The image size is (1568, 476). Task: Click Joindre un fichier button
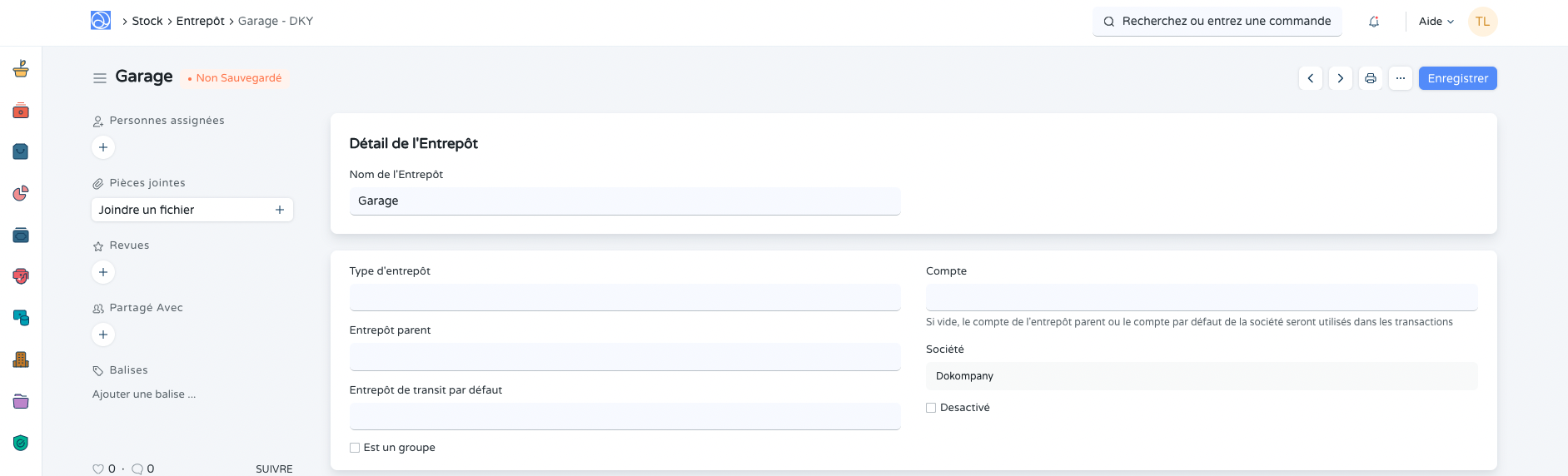192,210
